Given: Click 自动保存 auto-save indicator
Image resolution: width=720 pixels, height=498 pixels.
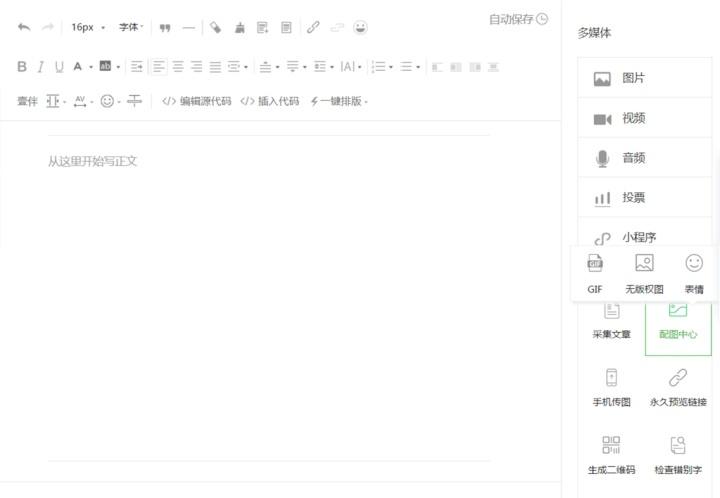Looking at the screenshot, I should coord(518,19).
